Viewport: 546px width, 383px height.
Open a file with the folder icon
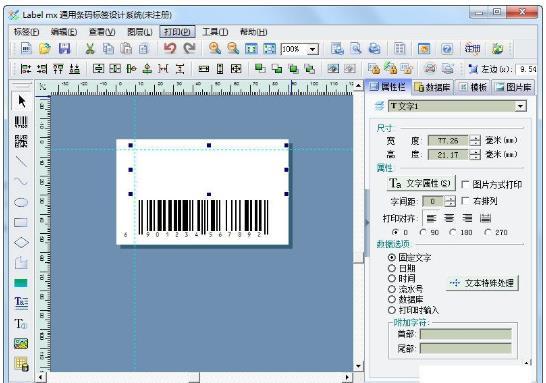pos(45,48)
